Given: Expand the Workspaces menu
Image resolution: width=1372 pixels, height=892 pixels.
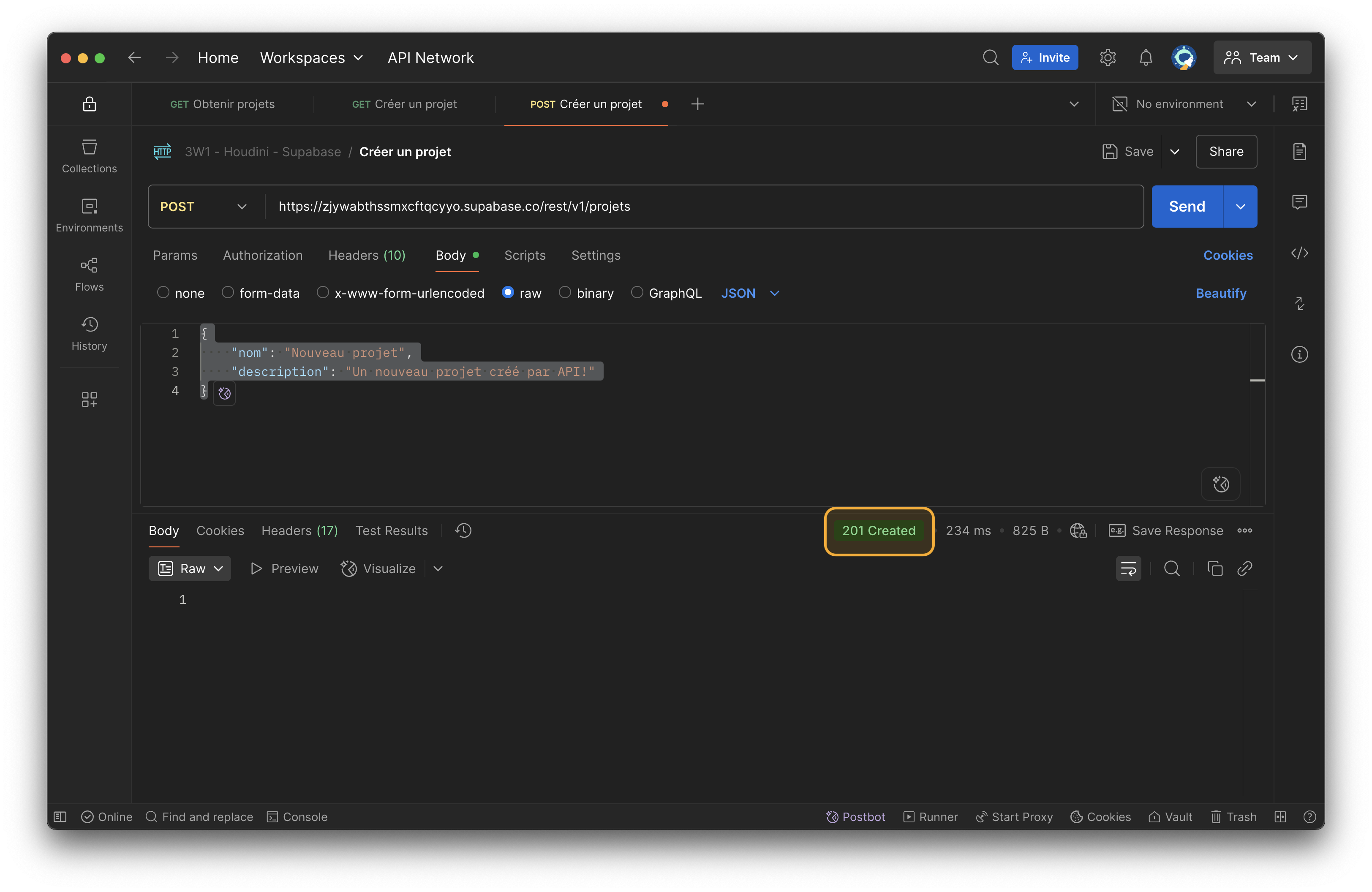Looking at the screenshot, I should pos(311,57).
